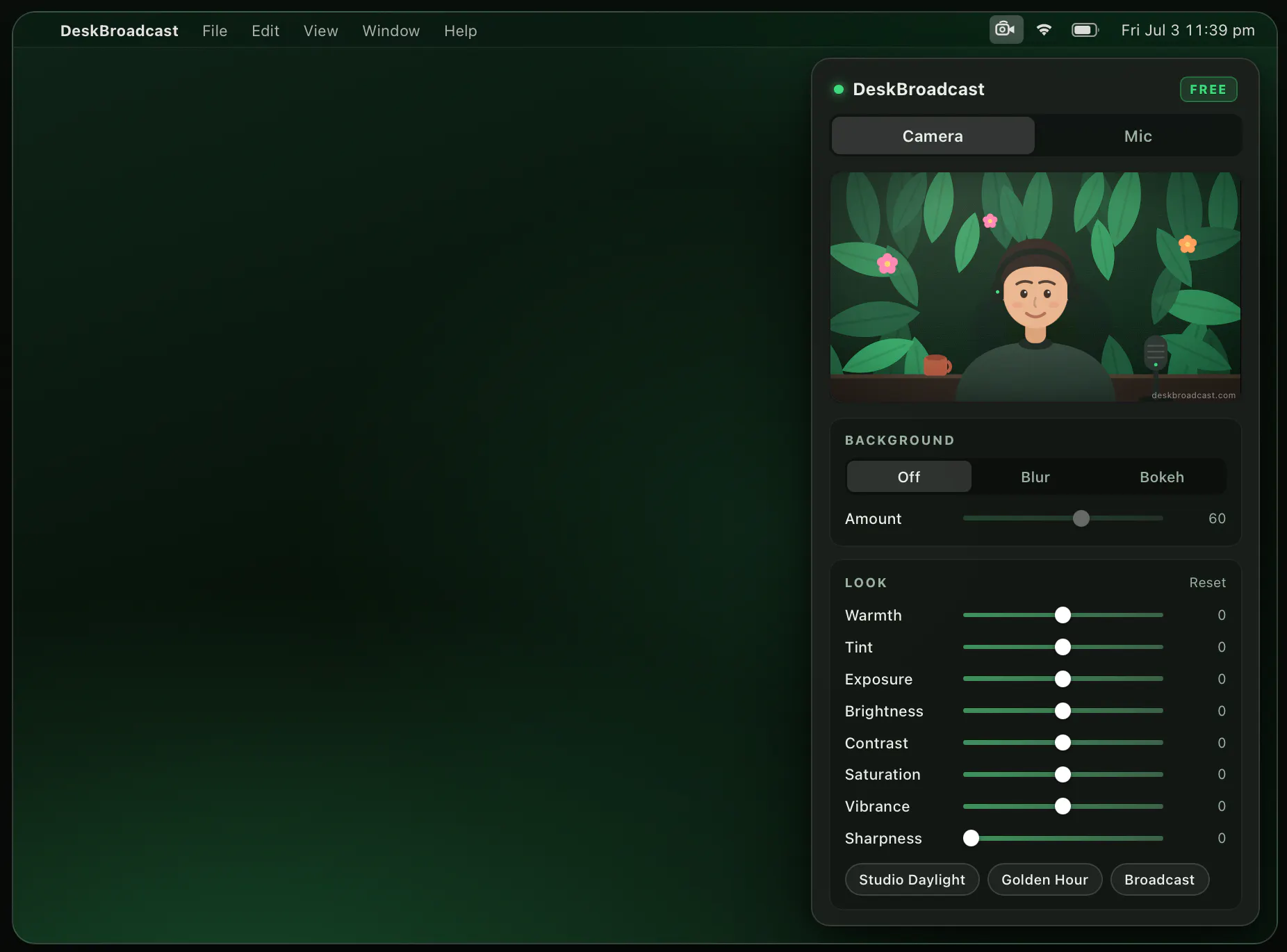This screenshot has width=1287, height=952.
Task: Set background mode to Off
Action: [908, 477]
